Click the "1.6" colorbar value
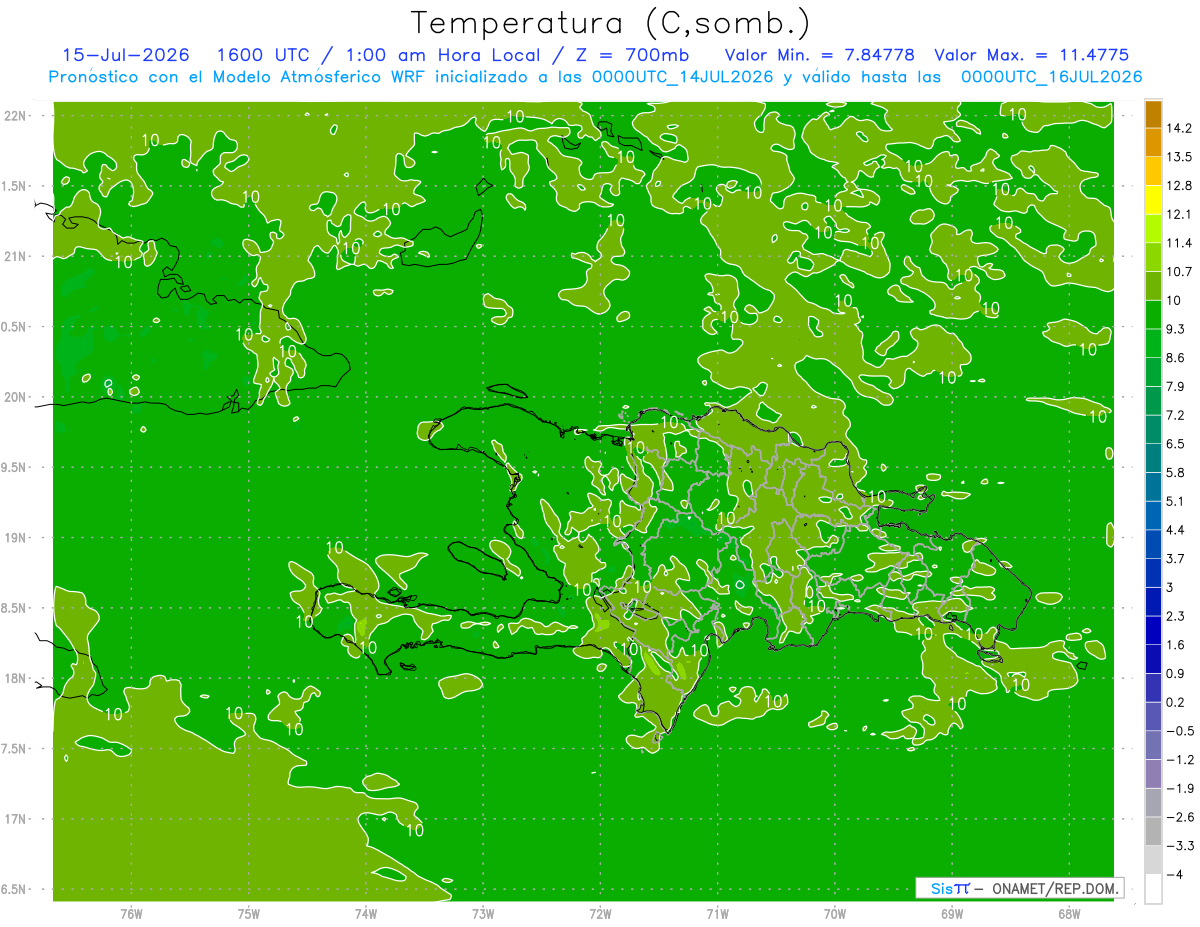The width and height of the screenshot is (1200, 927). pyautogui.click(x=1175, y=644)
